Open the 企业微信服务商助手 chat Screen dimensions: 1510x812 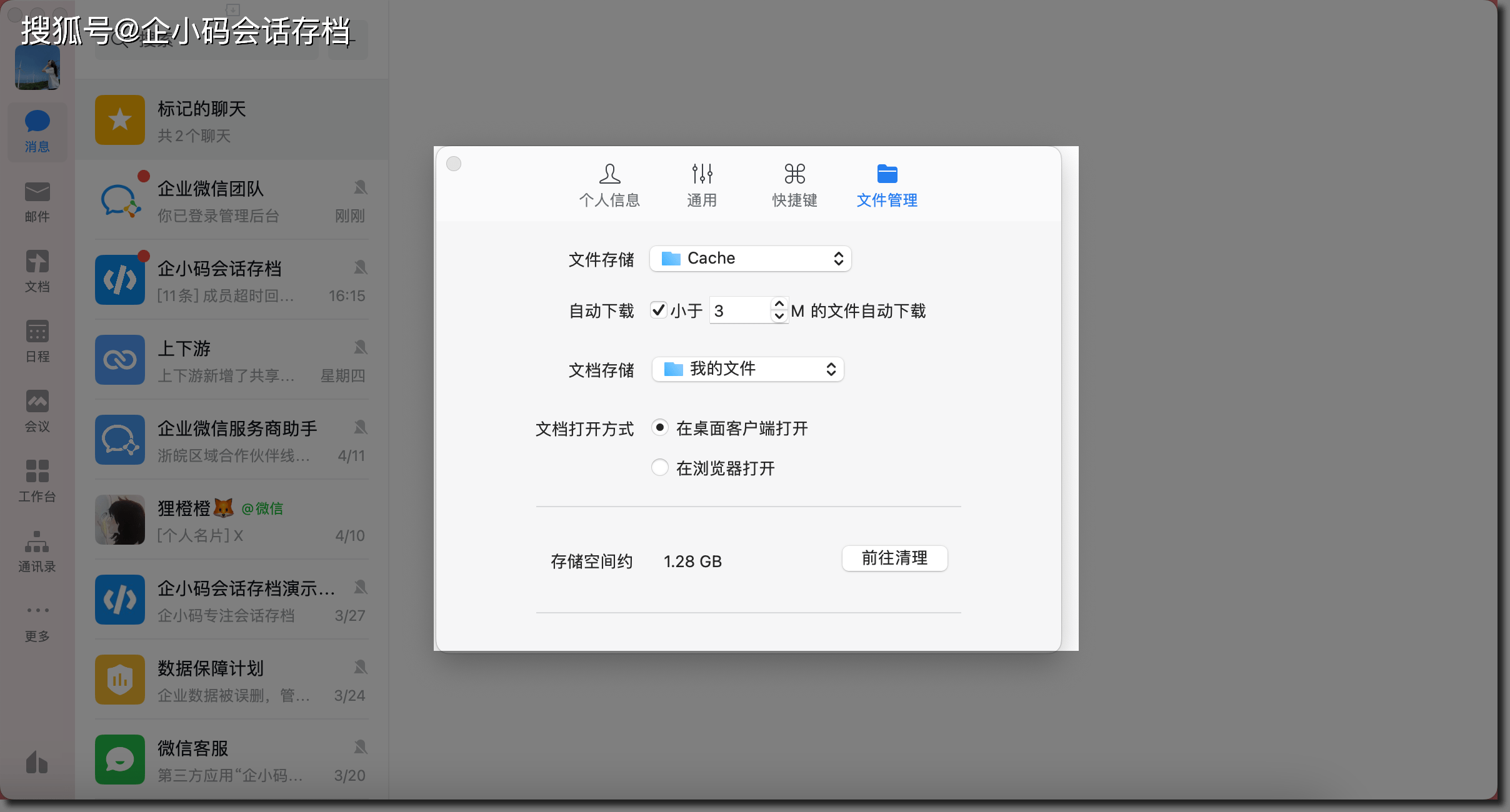coord(232,440)
